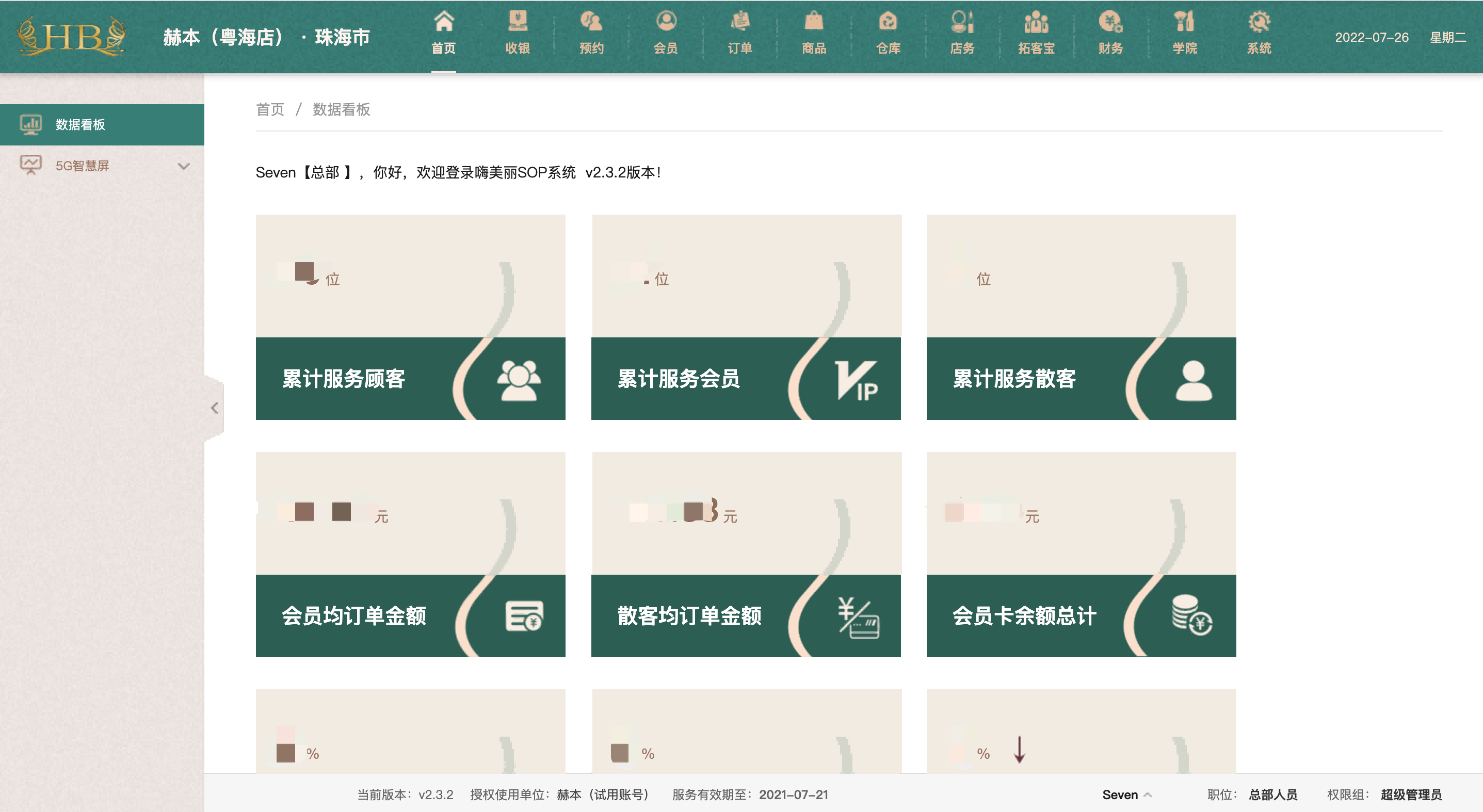Screen dimensions: 1483x812
Task: Open the 商品 products bag icon
Action: pyautogui.click(x=813, y=21)
